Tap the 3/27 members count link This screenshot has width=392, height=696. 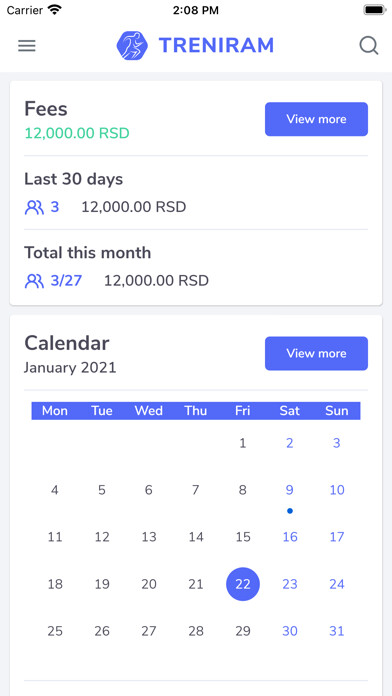(66, 281)
